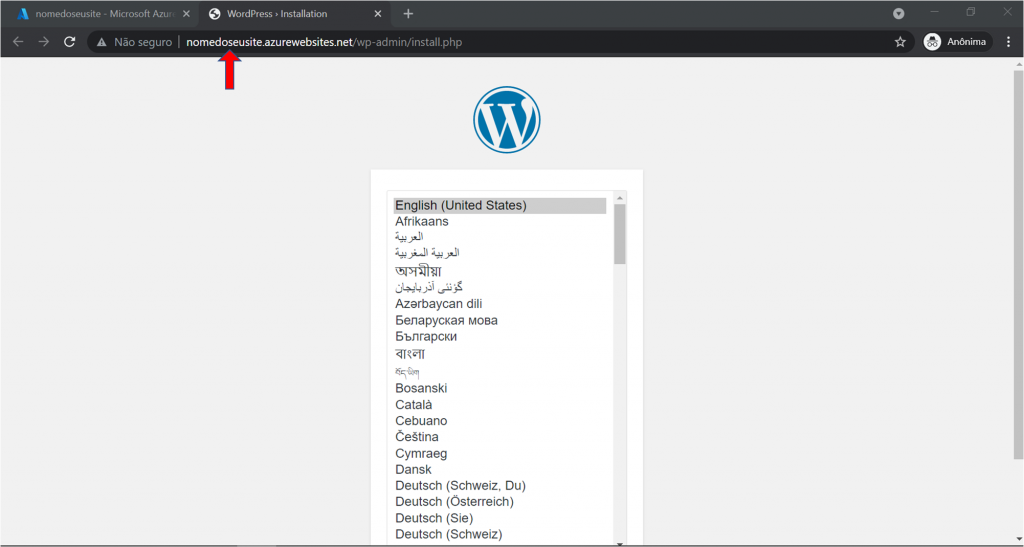The image size is (1024, 547).
Task: Select English (United States) language
Action: tap(500, 206)
